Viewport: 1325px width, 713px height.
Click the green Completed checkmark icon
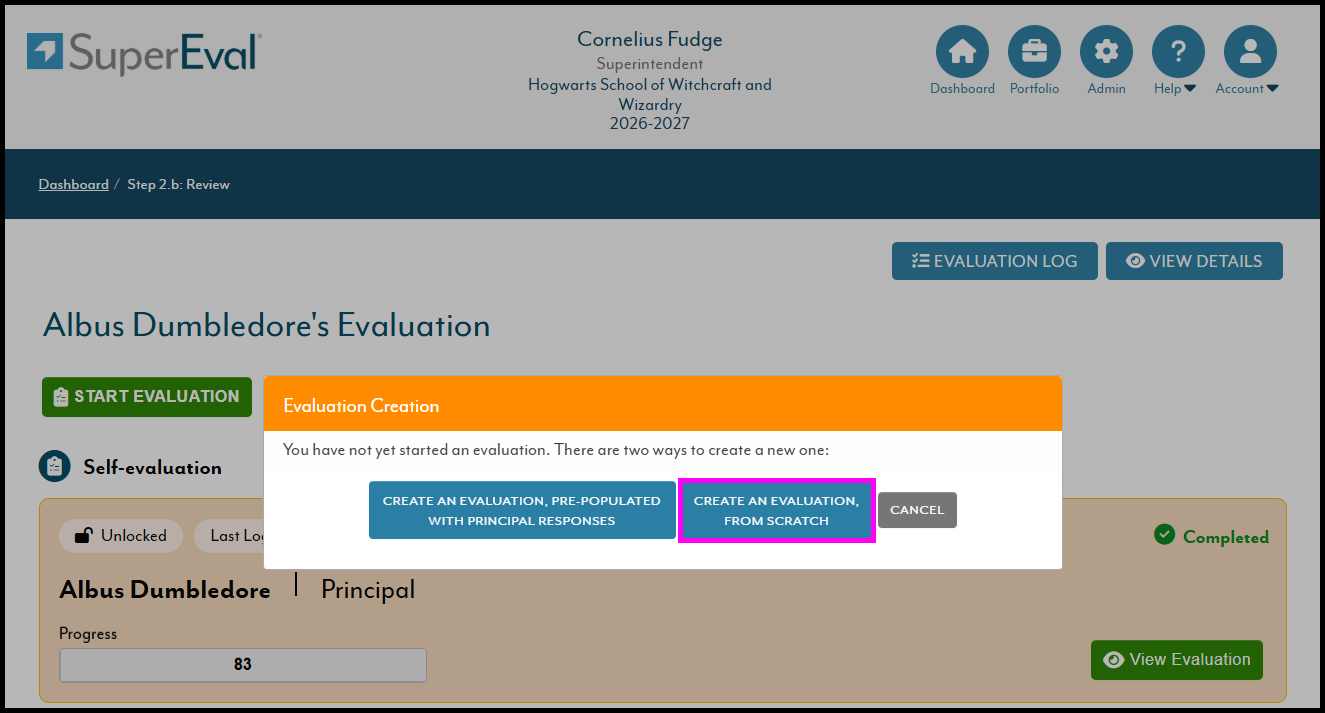coord(1164,535)
